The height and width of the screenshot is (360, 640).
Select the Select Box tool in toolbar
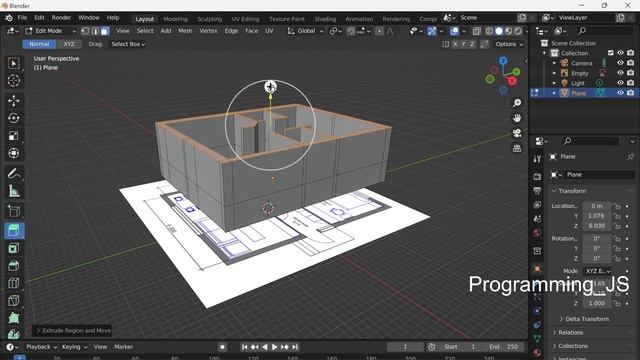click(x=14, y=63)
